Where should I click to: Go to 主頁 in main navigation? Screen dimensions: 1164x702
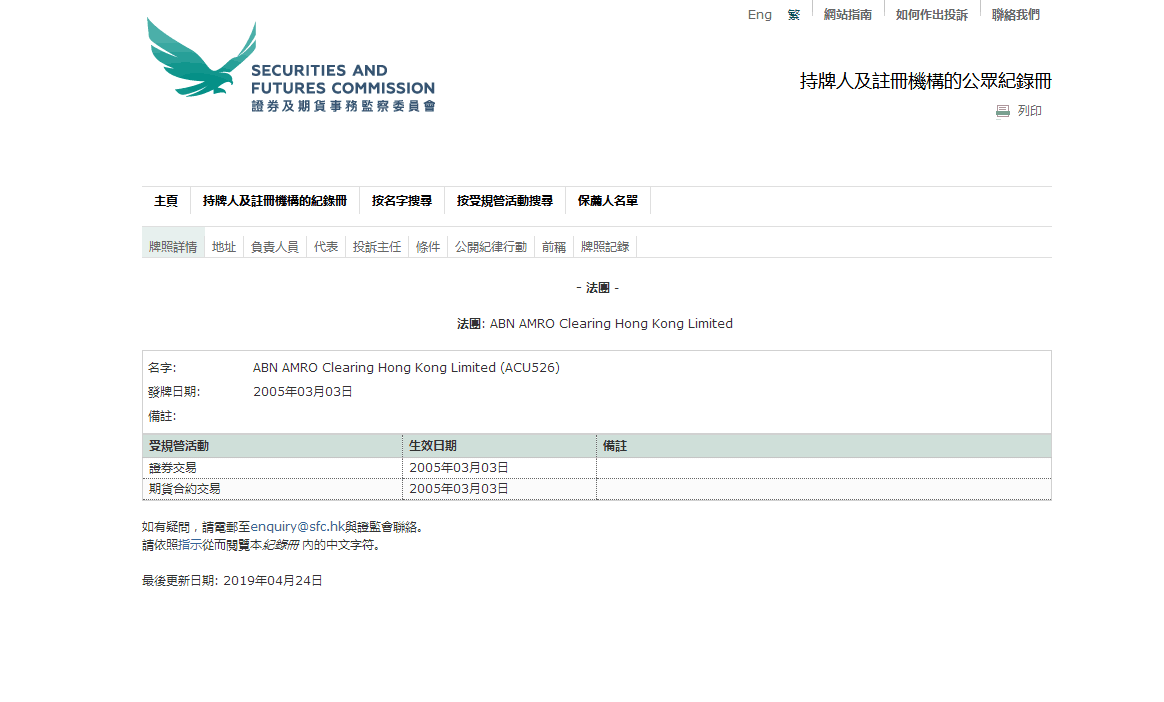pos(166,201)
